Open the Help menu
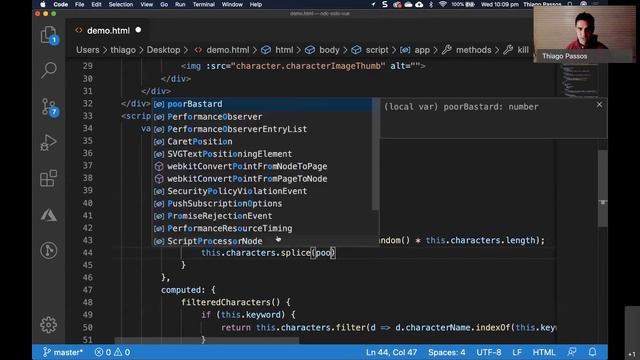640x360 pixels. click(x=256, y=4)
